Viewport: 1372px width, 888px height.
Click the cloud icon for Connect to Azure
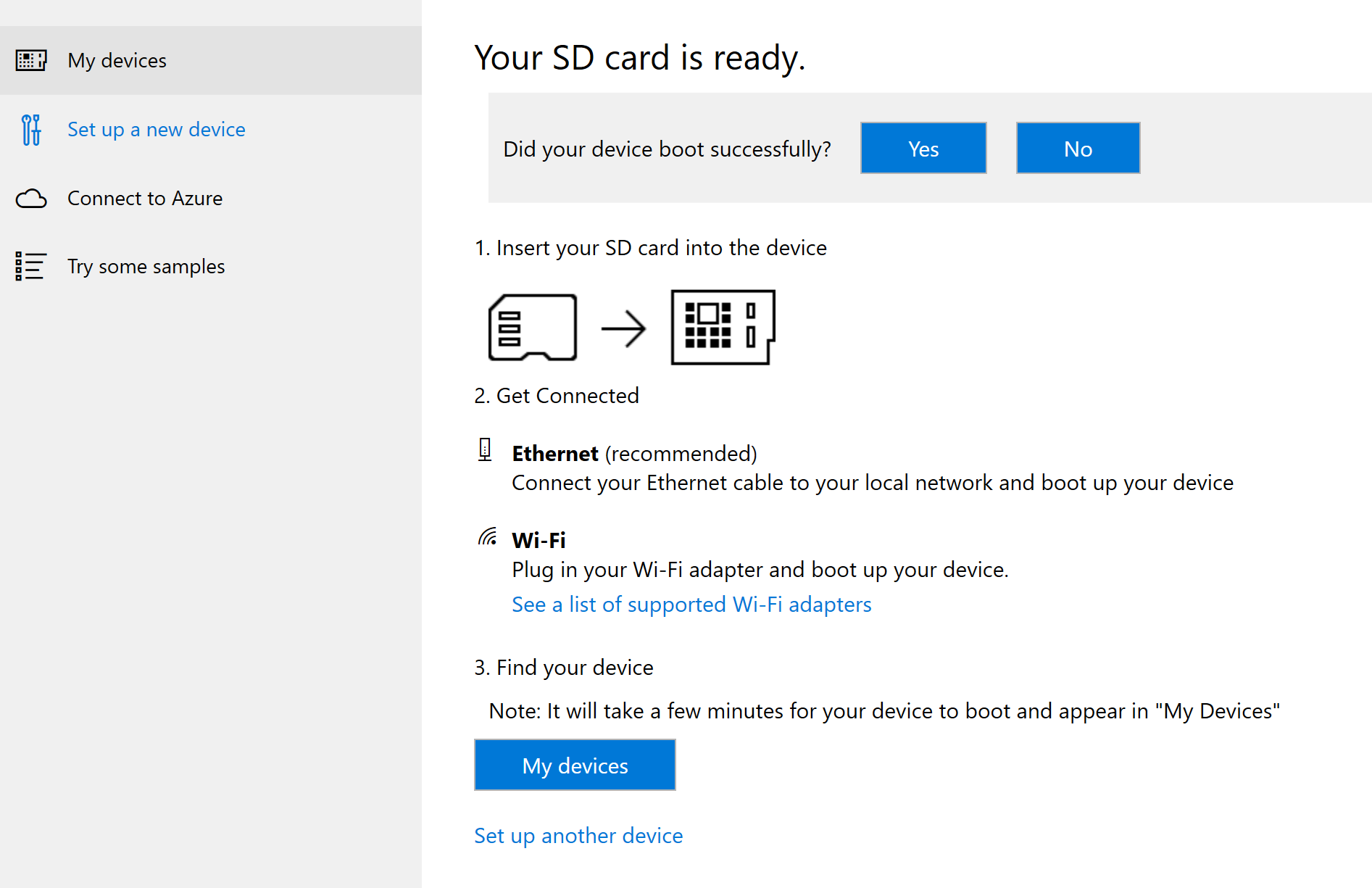(x=31, y=199)
